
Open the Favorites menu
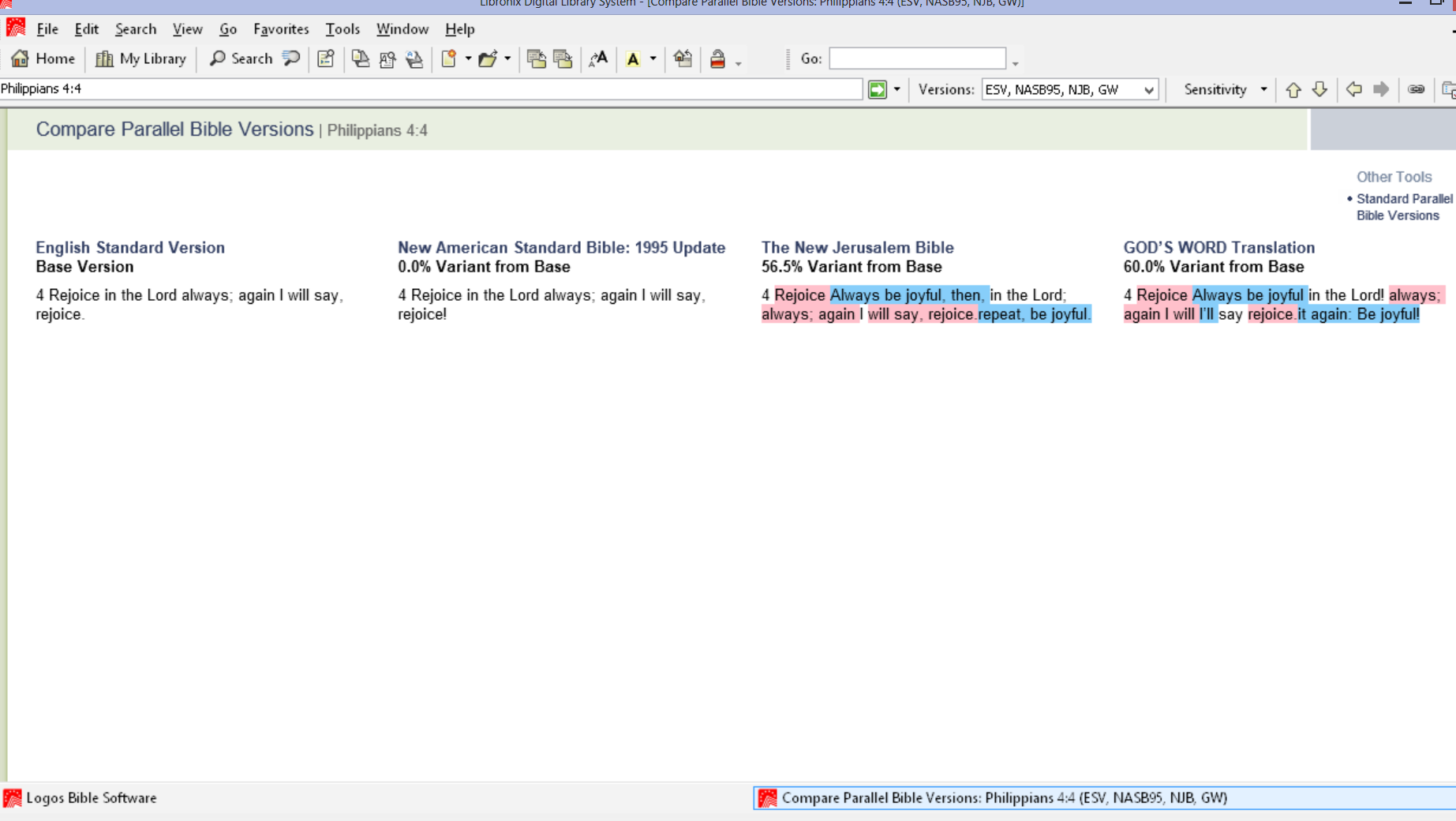tap(281, 29)
